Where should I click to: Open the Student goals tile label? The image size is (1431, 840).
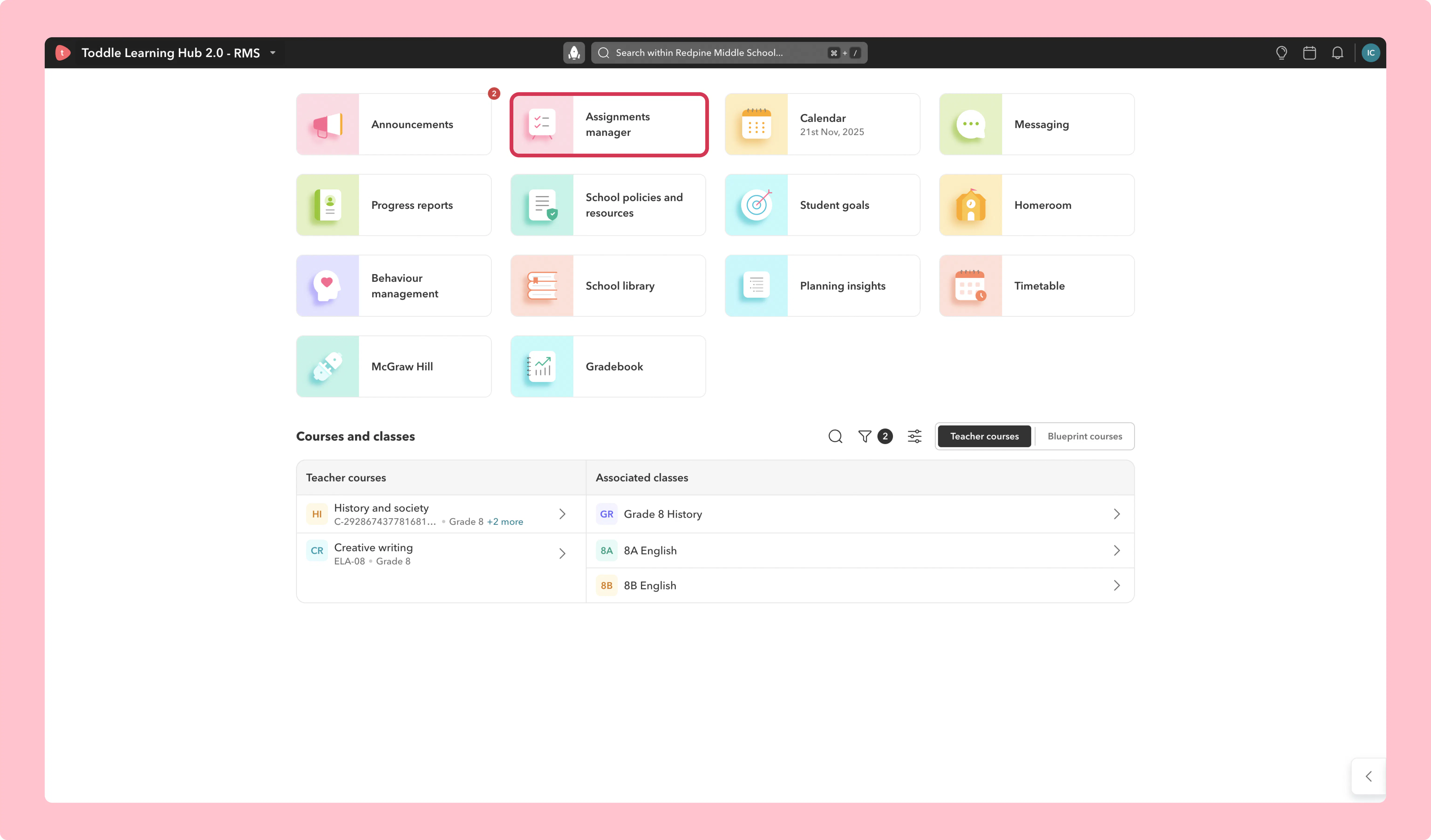[x=834, y=205]
